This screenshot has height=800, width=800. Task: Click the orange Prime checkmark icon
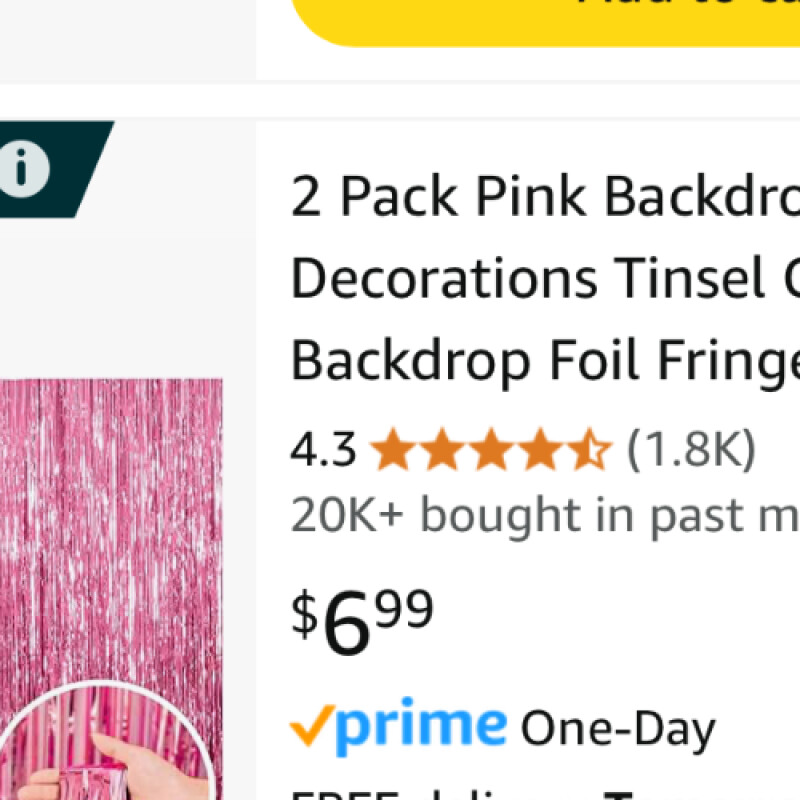click(309, 727)
